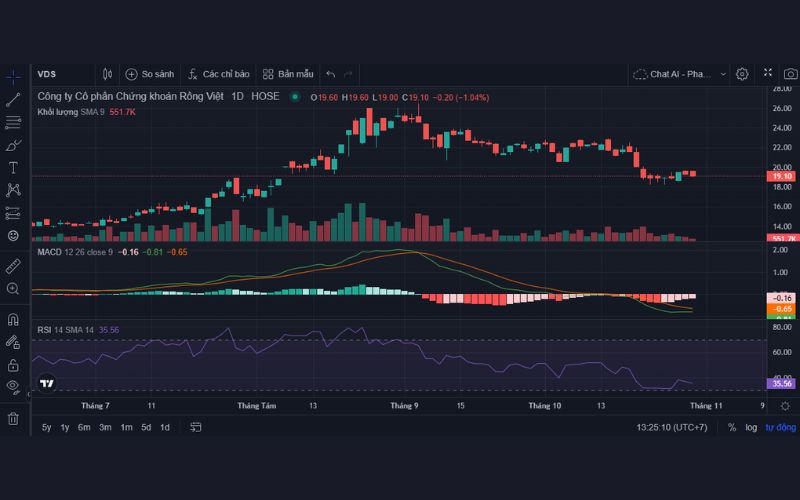The image size is (800, 500).
Task: Toggle magnet mode for drawings
Action: [13, 320]
